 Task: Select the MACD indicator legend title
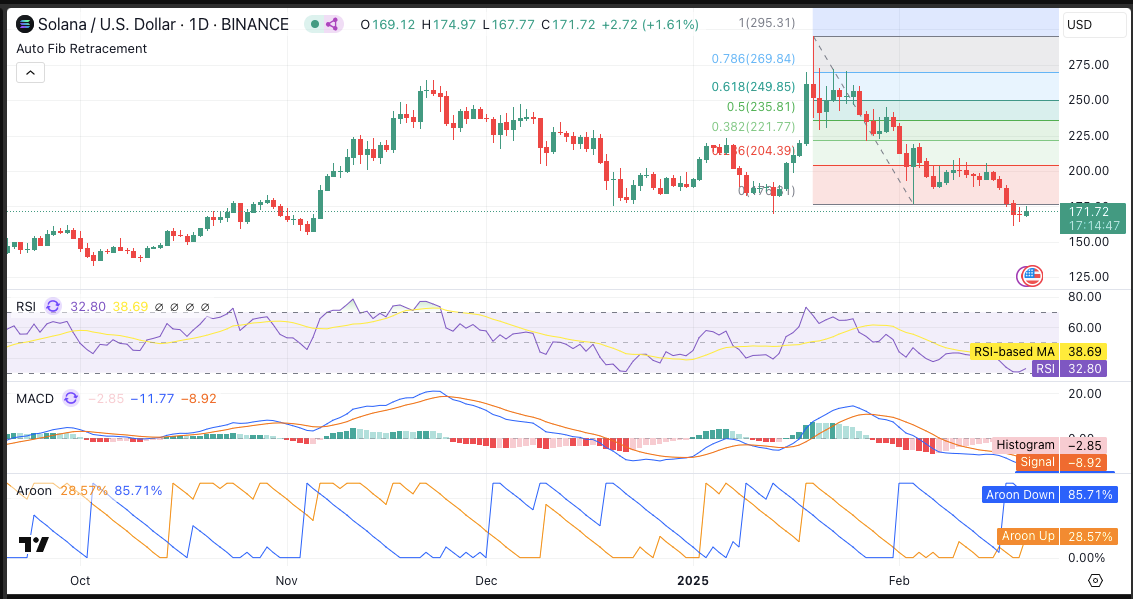(35, 398)
